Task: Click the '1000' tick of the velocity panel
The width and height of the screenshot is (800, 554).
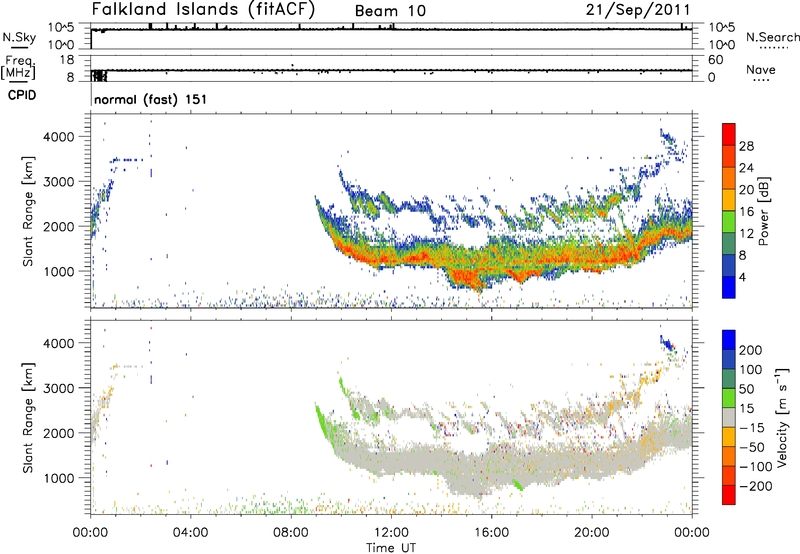Action: tap(59, 478)
